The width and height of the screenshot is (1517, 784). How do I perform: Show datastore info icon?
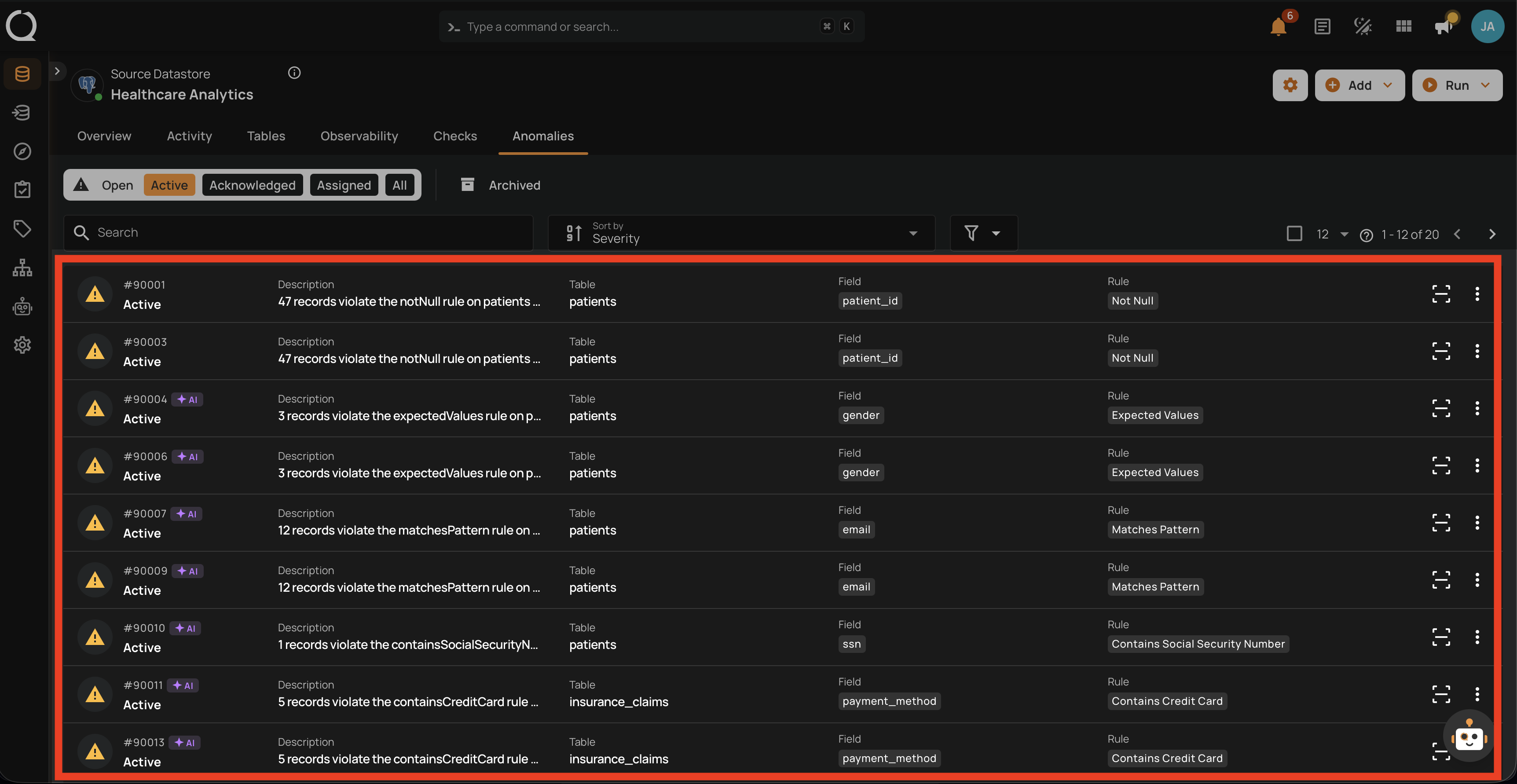coord(294,73)
